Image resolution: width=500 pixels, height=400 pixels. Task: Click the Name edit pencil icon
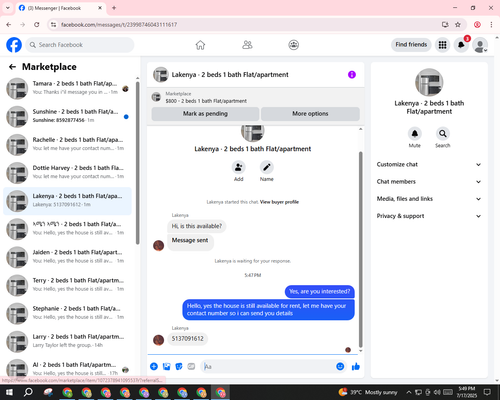(x=267, y=167)
